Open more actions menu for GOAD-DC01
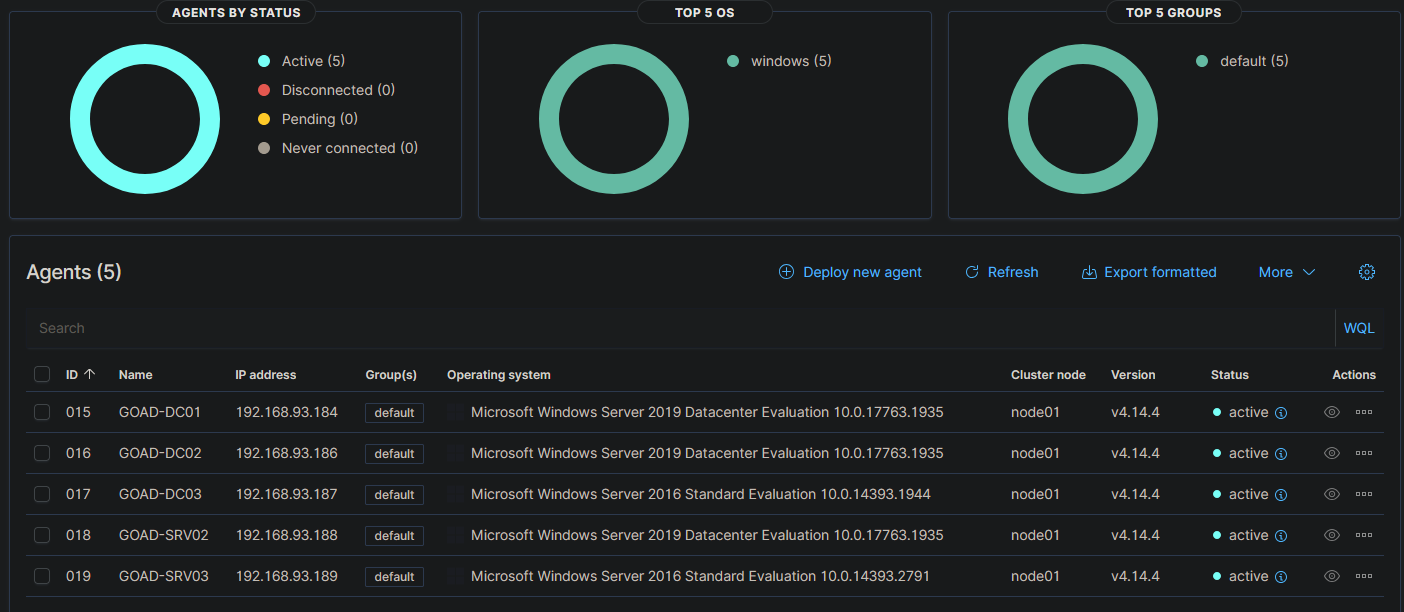 click(x=1364, y=412)
